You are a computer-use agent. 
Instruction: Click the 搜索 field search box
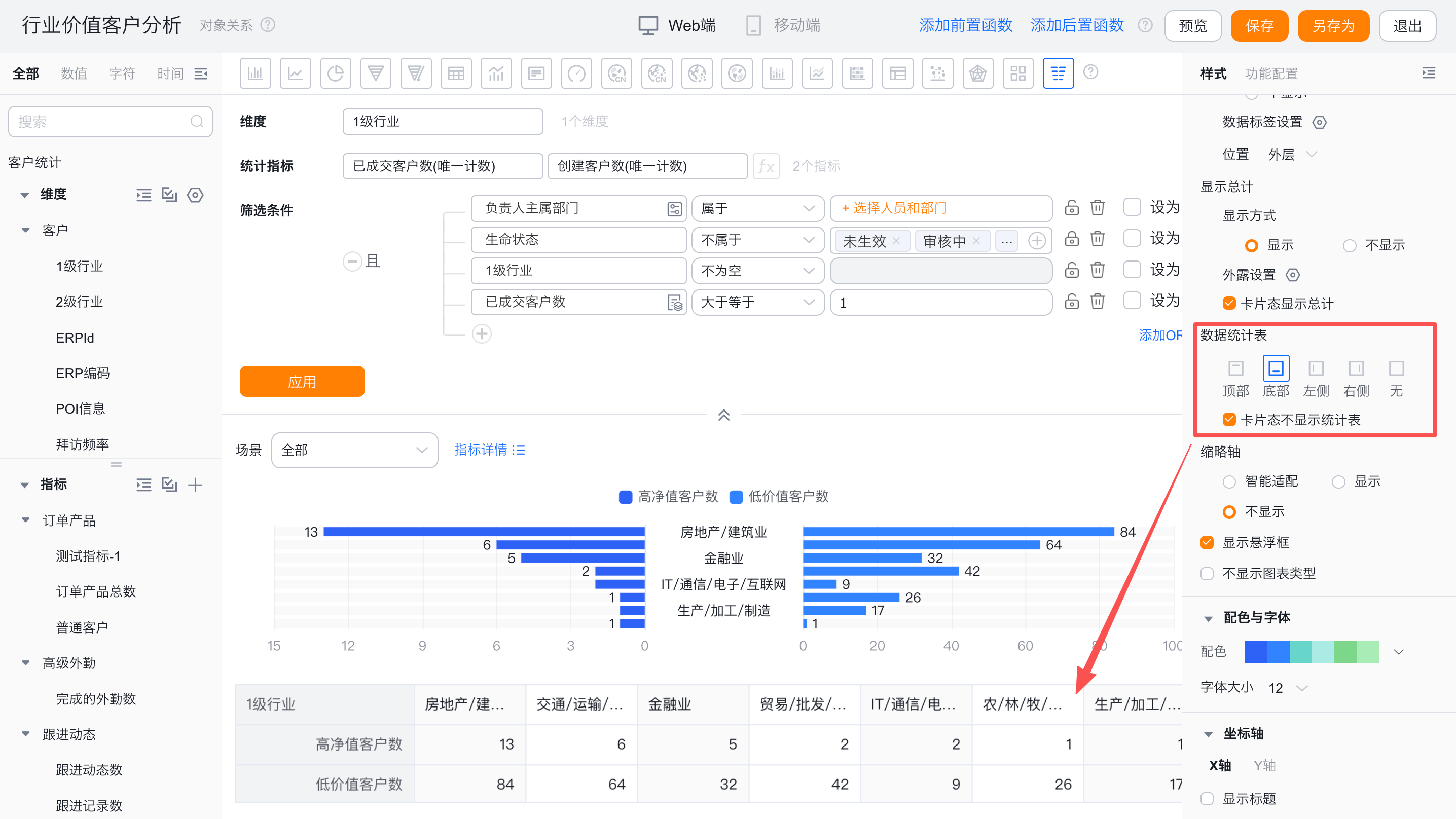click(x=102, y=122)
